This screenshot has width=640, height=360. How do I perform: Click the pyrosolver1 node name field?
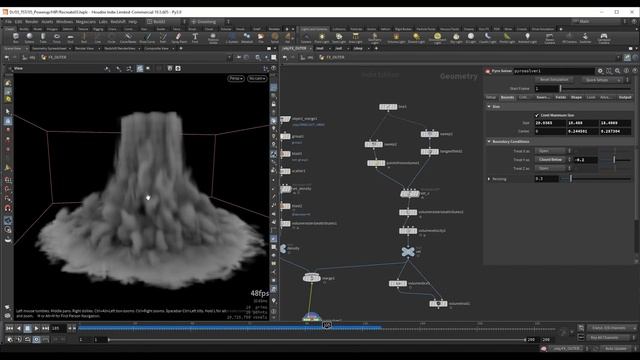pyautogui.click(x=554, y=71)
